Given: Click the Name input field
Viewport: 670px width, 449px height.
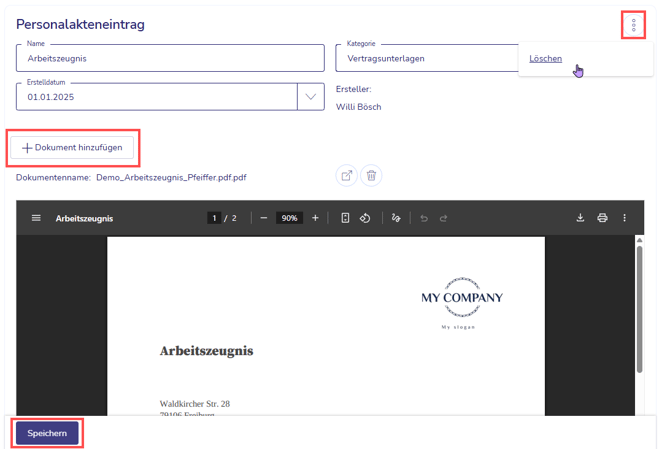Looking at the screenshot, I should click(170, 58).
